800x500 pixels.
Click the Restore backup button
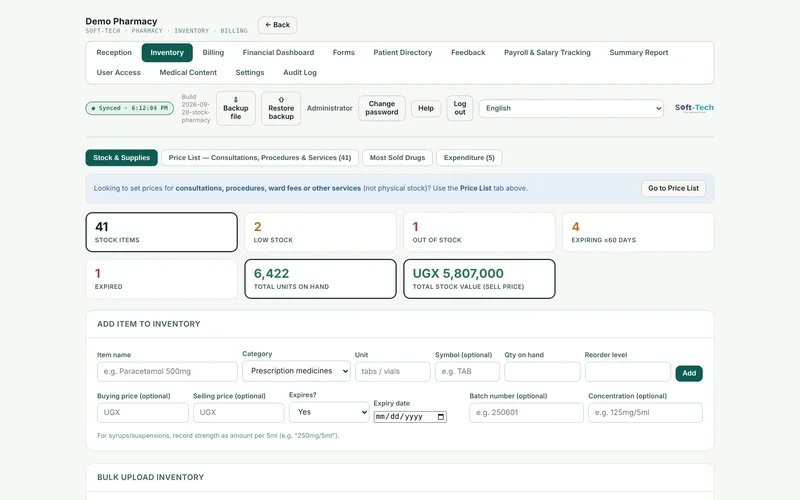pyautogui.click(x=281, y=108)
